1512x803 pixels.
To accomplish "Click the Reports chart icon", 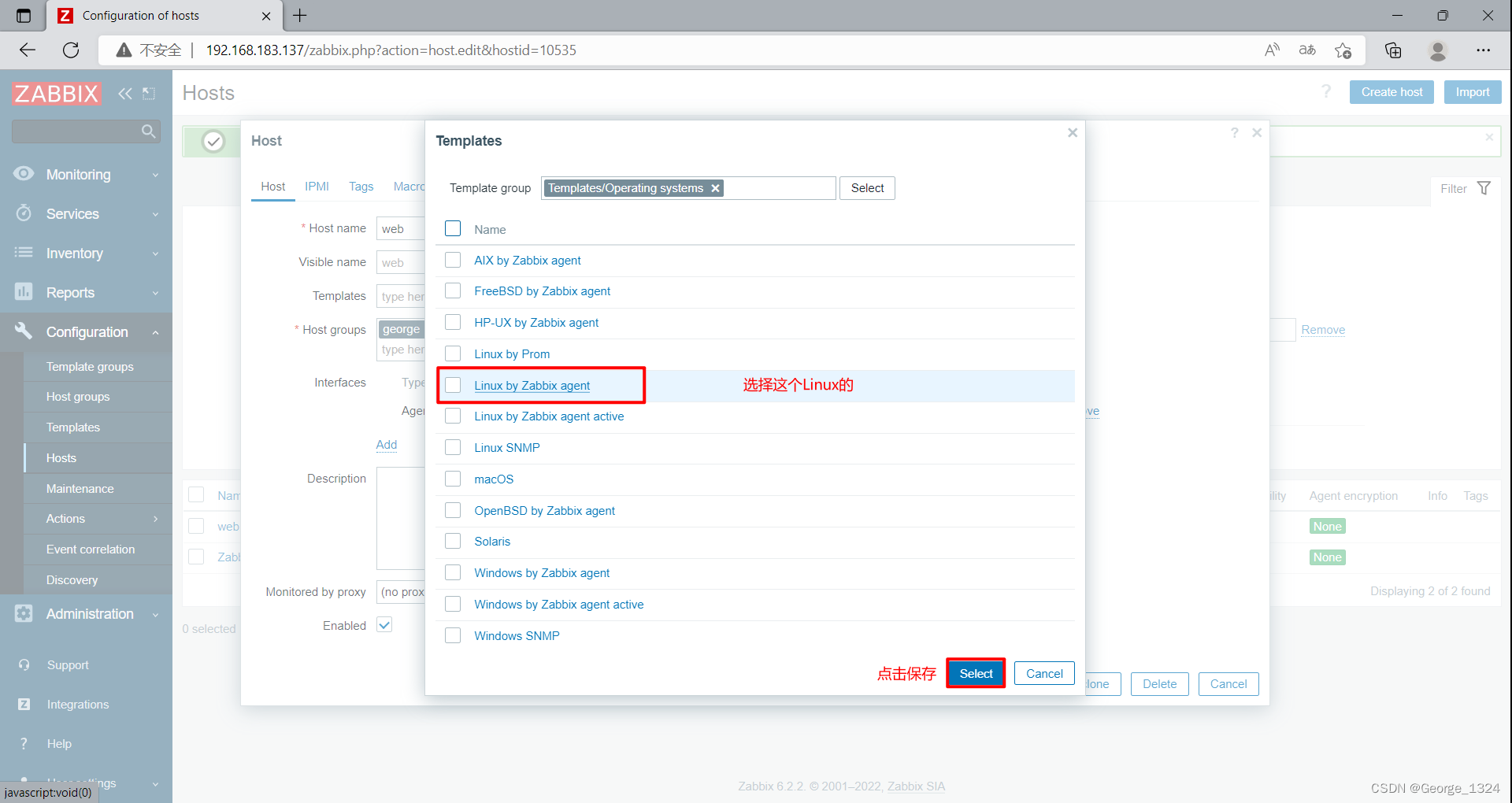I will (24, 292).
